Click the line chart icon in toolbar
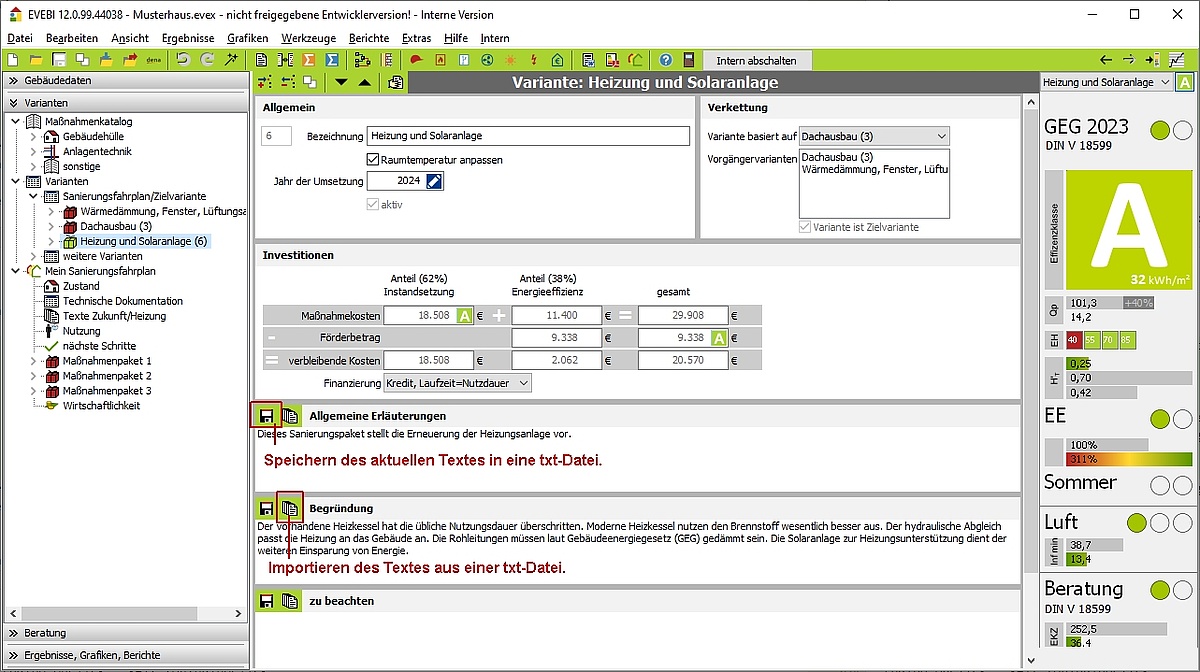The height and width of the screenshot is (672, 1200). point(1177,60)
